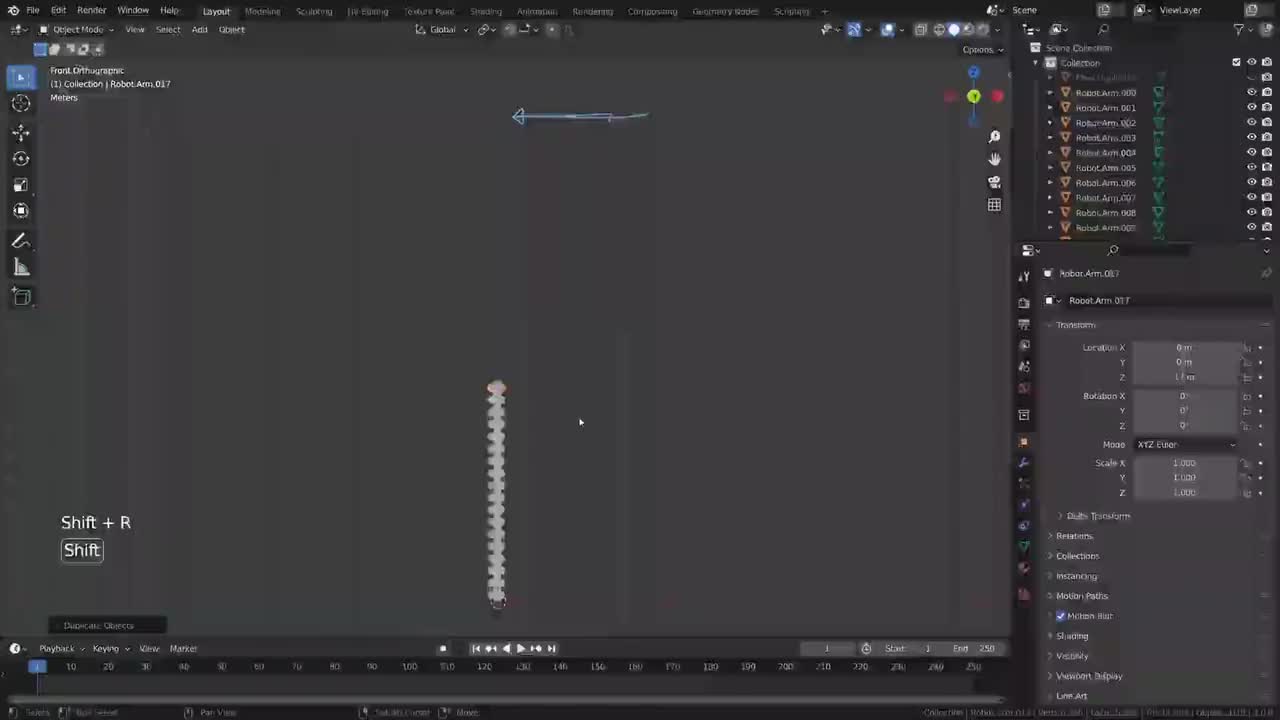Disable render for Robot.Arm.006
Image resolution: width=1280 pixels, height=720 pixels.
[1267, 183]
